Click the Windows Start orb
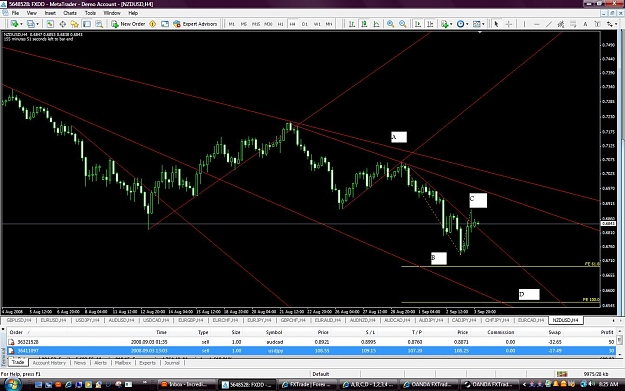625x391 pixels. click(12, 384)
